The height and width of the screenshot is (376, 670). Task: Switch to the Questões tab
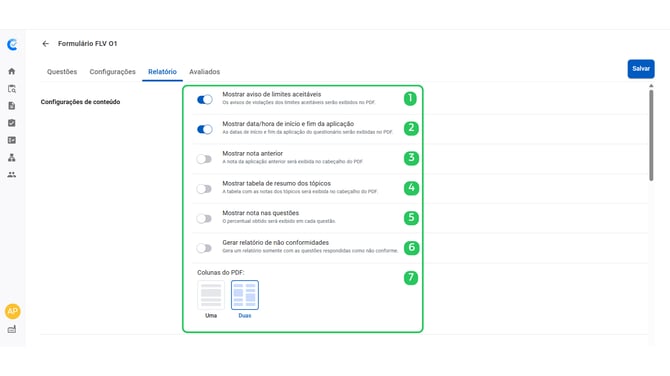(x=62, y=72)
